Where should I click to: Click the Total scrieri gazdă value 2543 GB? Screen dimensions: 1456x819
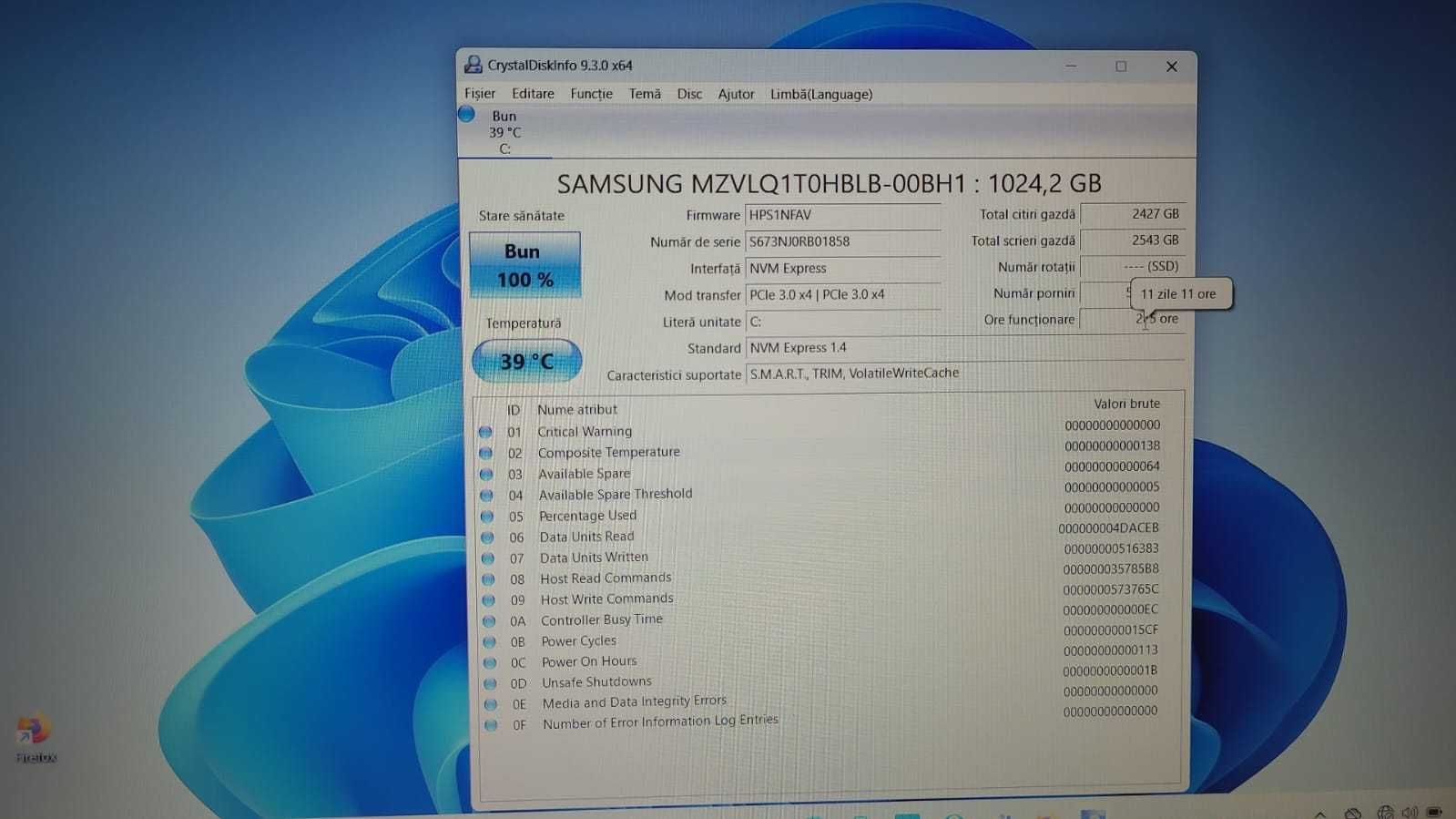pos(1132,241)
